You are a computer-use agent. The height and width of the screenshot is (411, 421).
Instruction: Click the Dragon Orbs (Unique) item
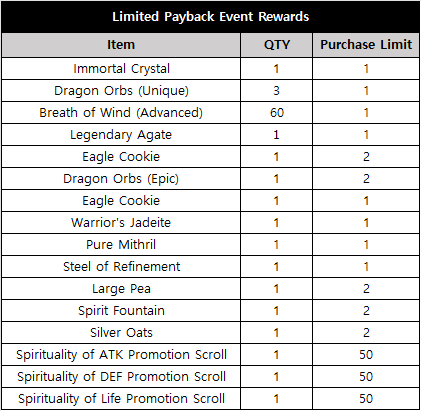(x=121, y=91)
